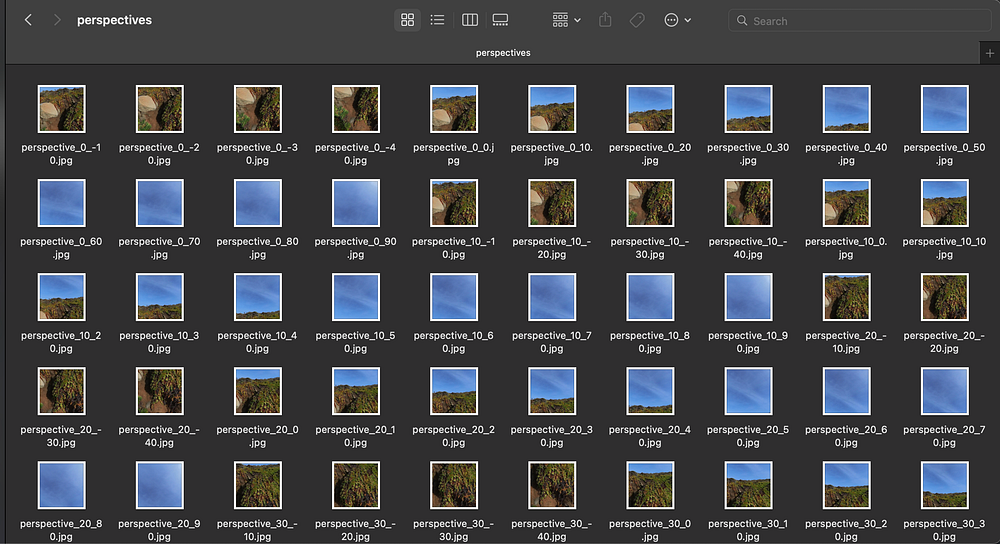
Task: Switch to gallery view
Action: (x=501, y=20)
